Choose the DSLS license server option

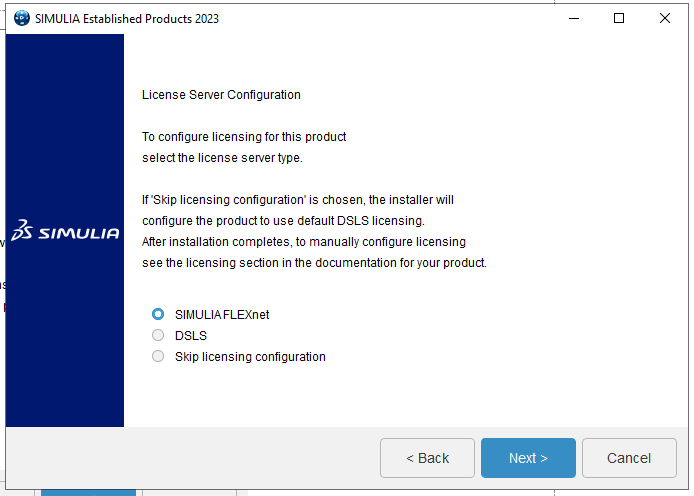(x=158, y=335)
